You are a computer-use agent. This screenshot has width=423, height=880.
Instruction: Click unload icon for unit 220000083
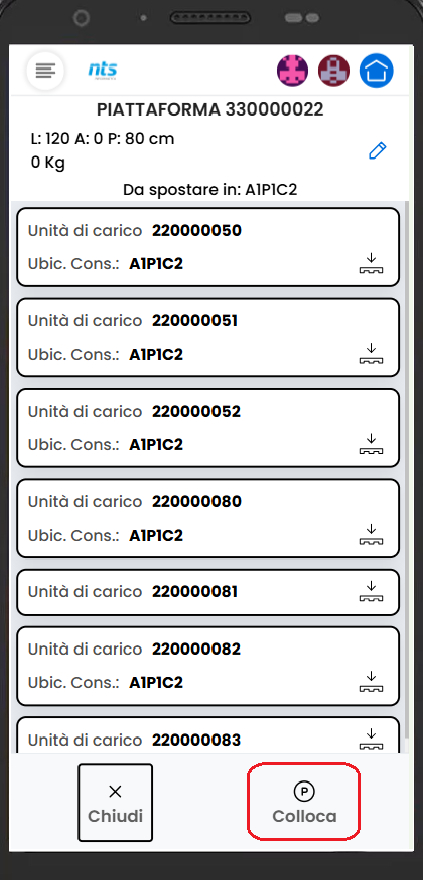tap(371, 739)
